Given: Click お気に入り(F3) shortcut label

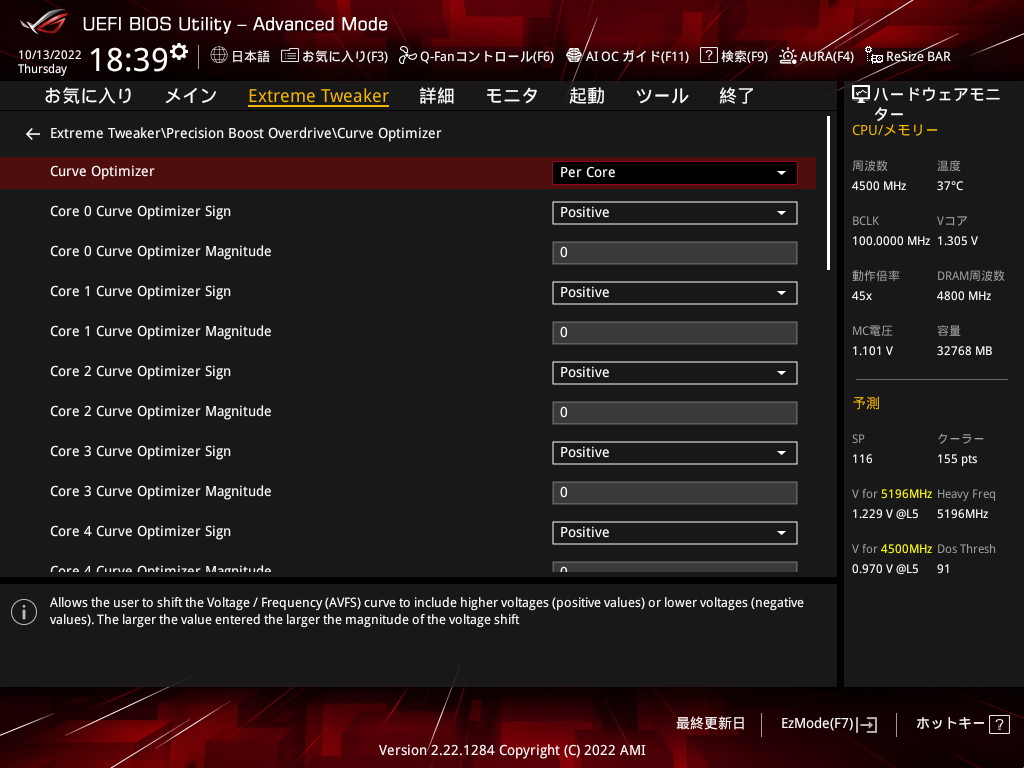Looking at the screenshot, I should [x=345, y=56].
